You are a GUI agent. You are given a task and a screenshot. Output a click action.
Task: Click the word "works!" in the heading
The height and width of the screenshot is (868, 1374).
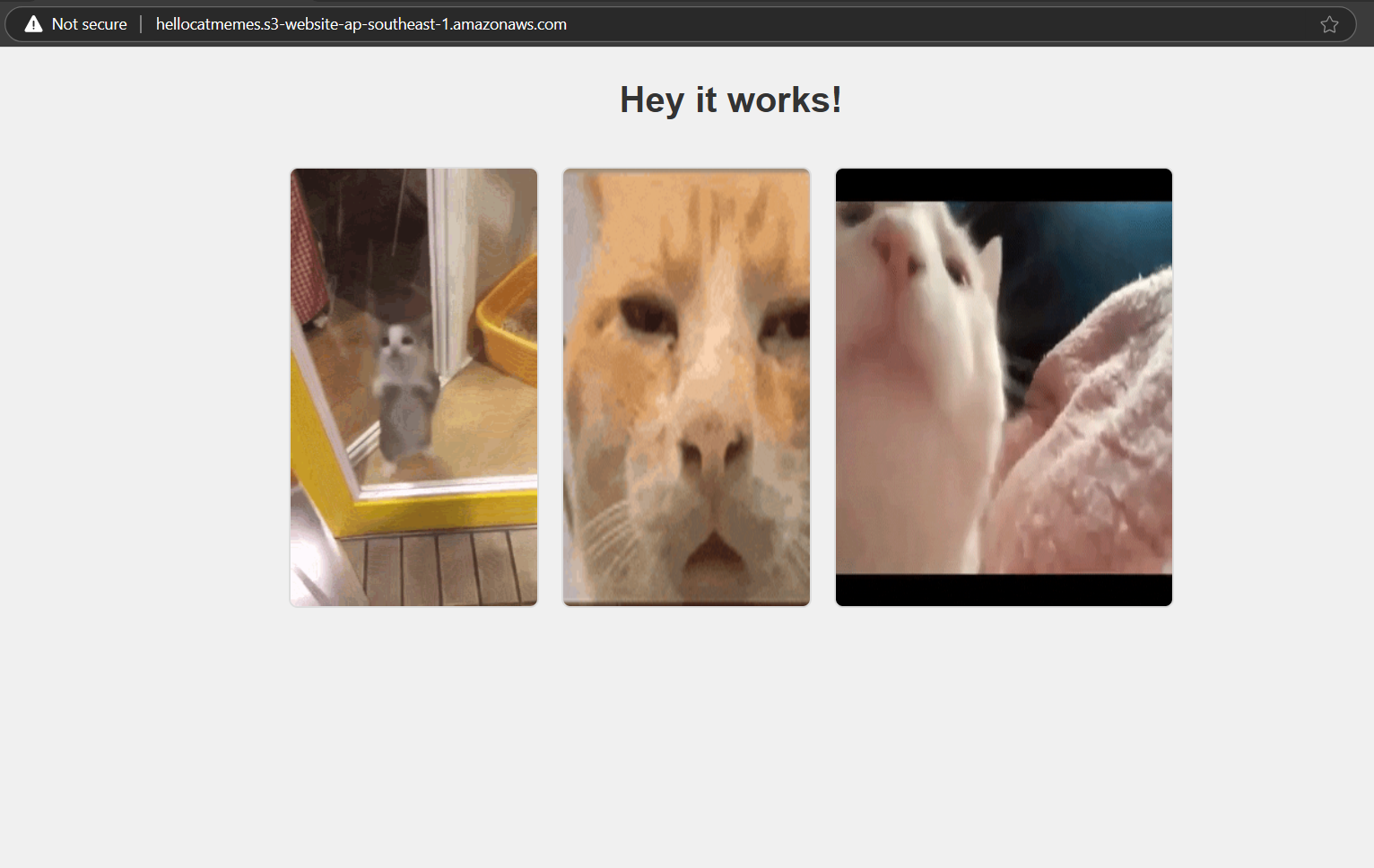(784, 100)
